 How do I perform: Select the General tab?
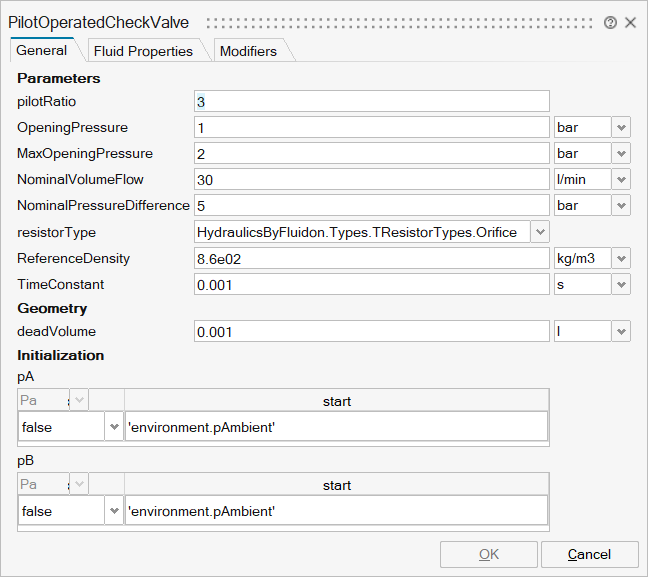(42, 50)
